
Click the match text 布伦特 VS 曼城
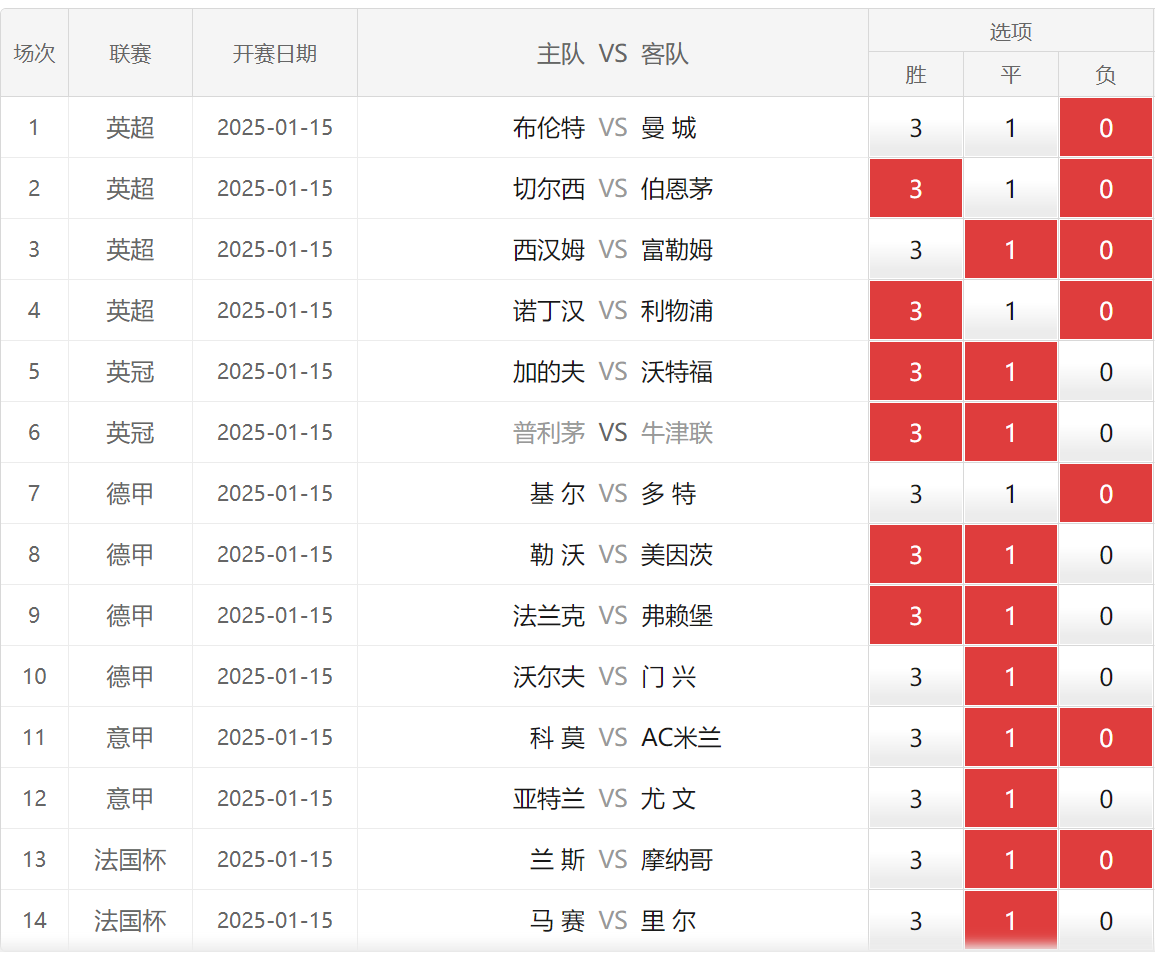coord(605,127)
